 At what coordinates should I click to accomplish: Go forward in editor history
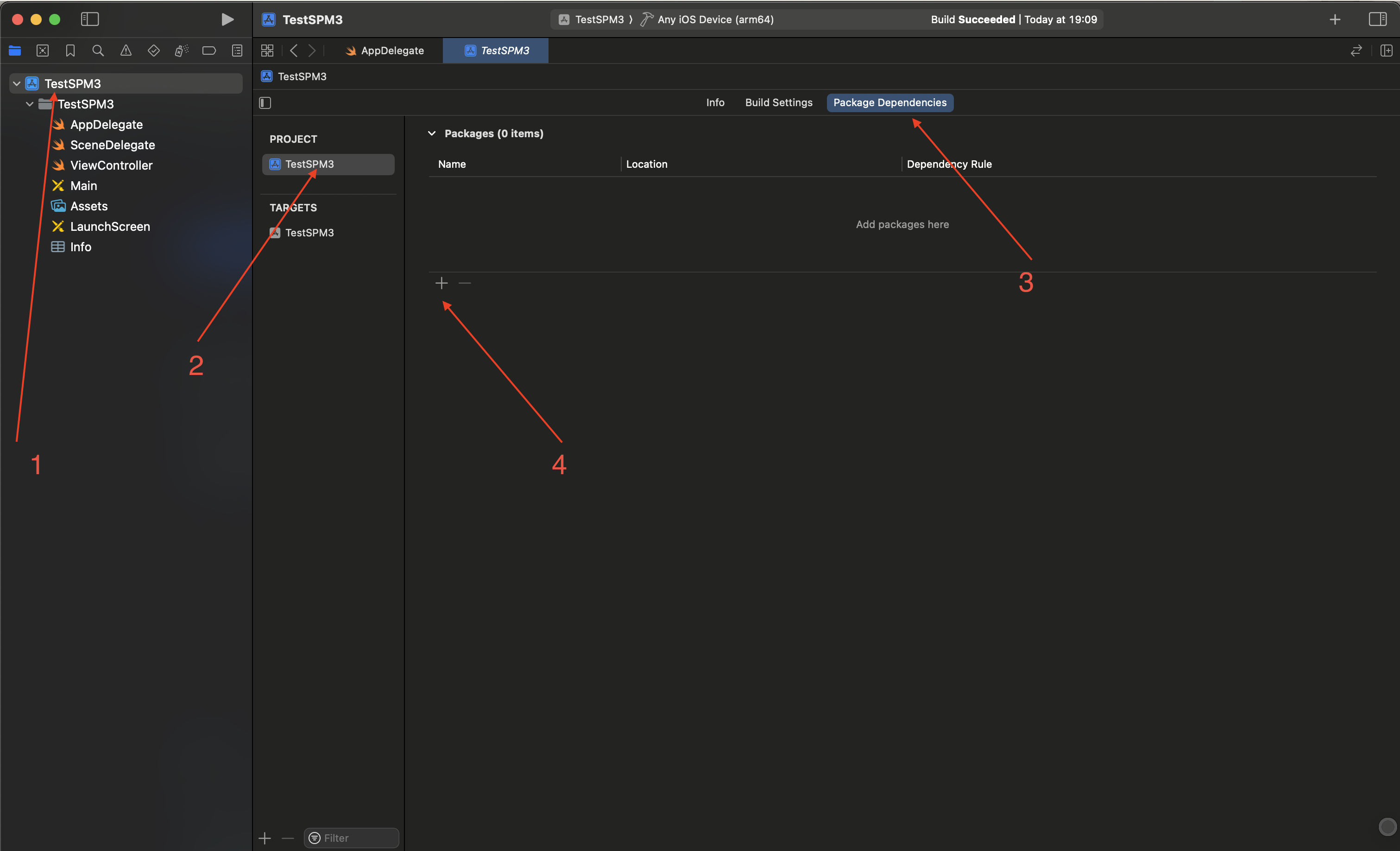312,51
